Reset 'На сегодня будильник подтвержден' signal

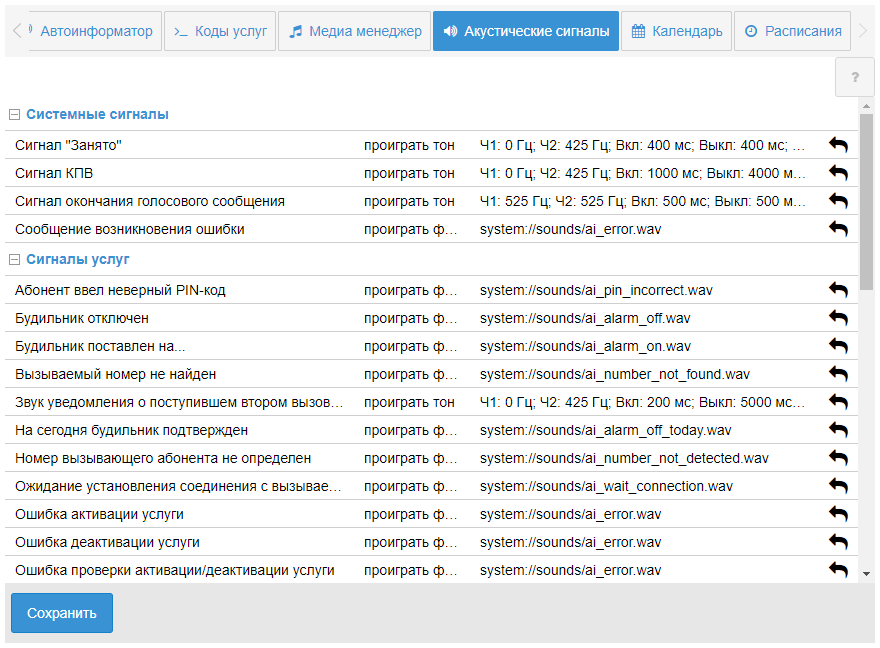pos(838,431)
